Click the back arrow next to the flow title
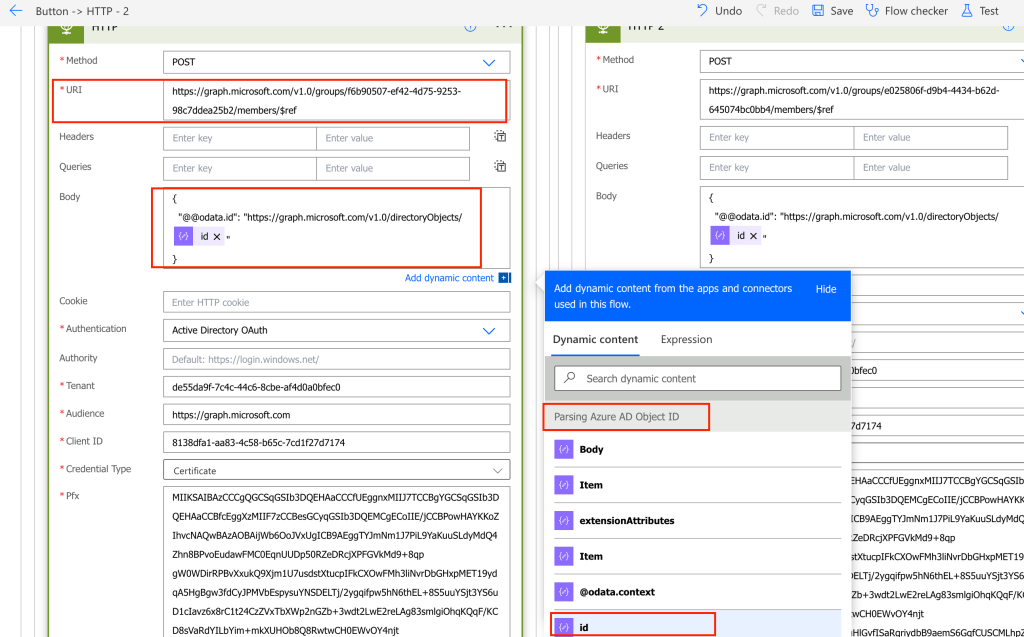Screen dimensions: 1024x637 tap(15, 11)
